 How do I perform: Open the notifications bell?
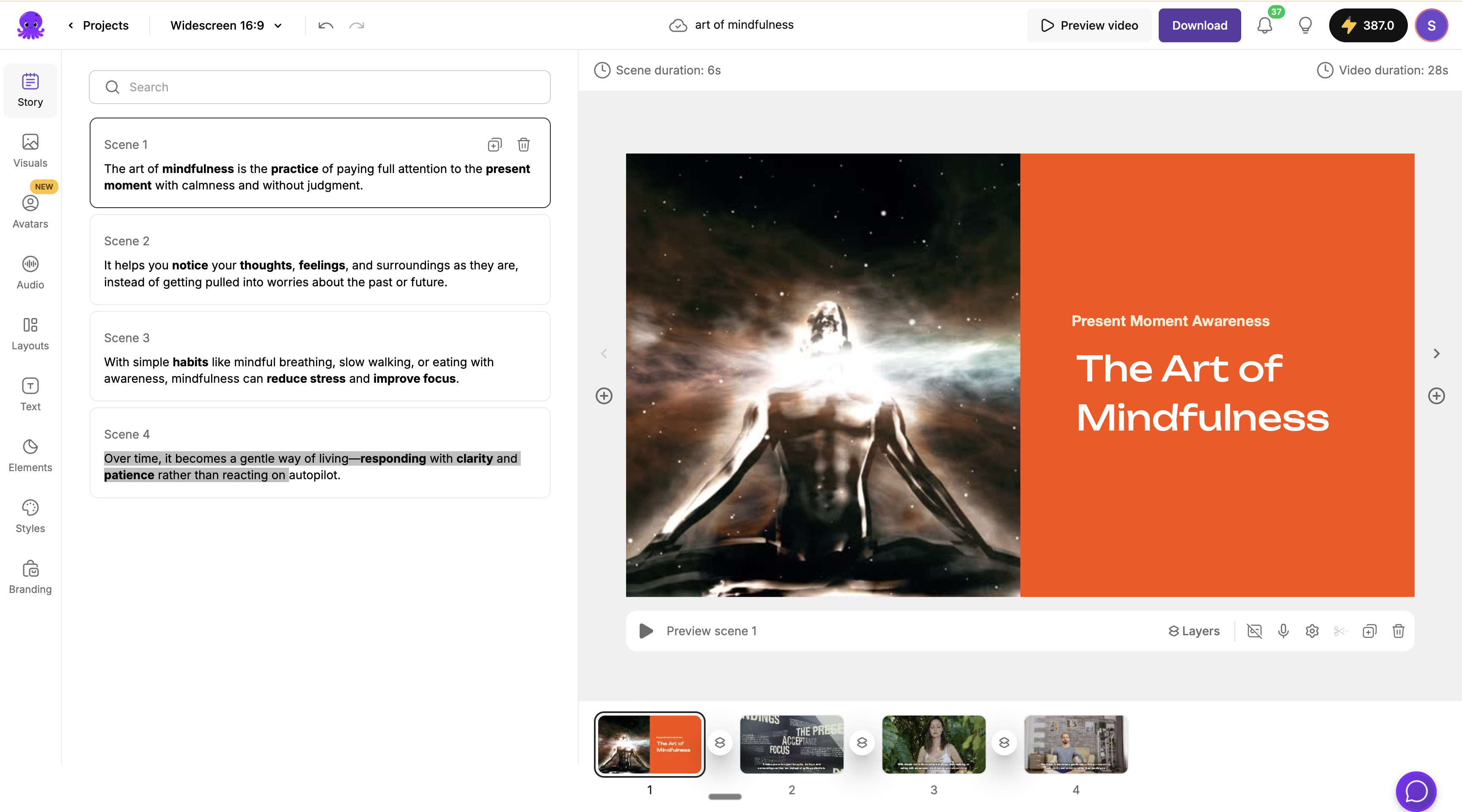coord(1264,25)
